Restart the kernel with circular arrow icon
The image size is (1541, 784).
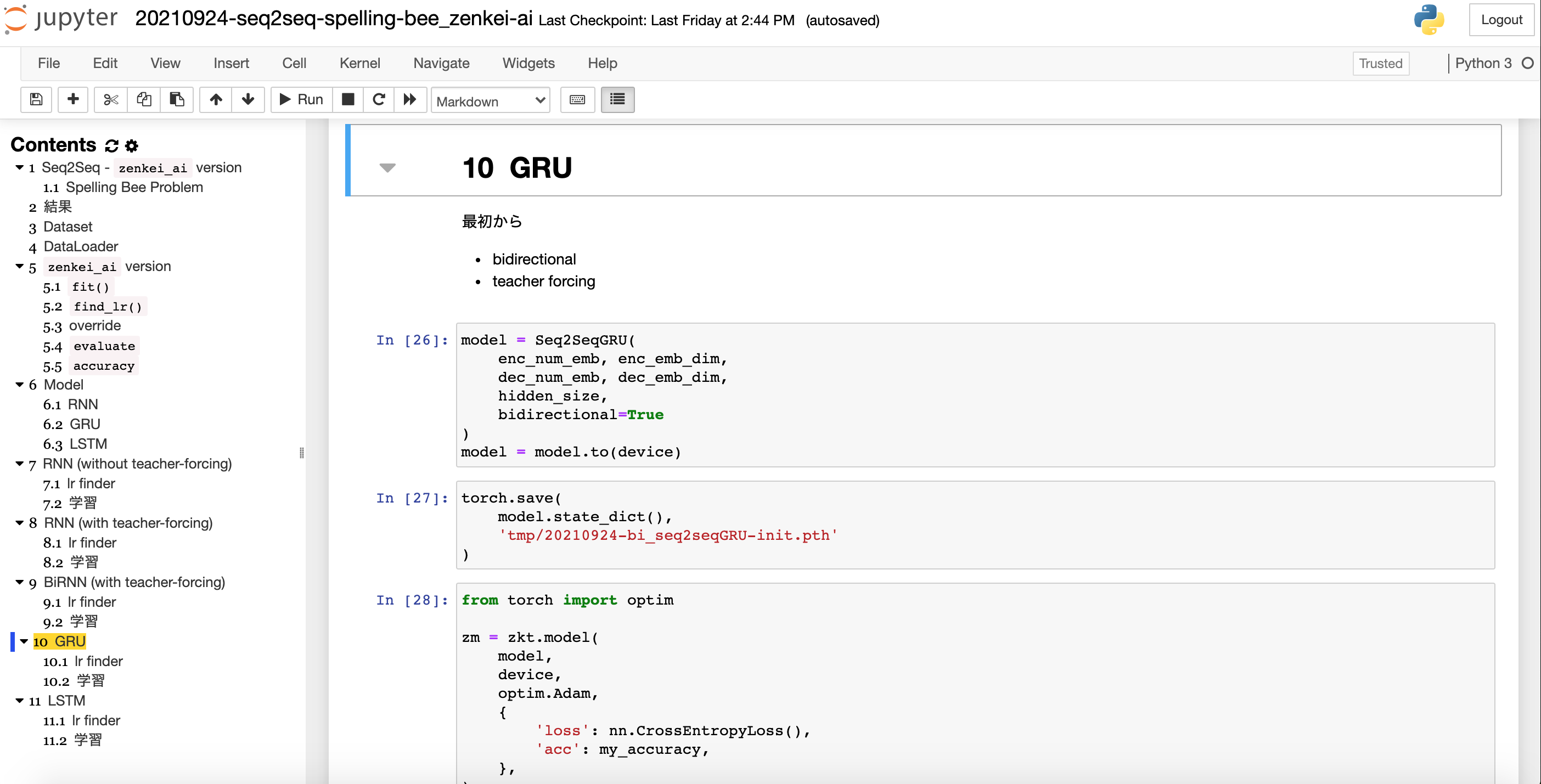coord(379,99)
